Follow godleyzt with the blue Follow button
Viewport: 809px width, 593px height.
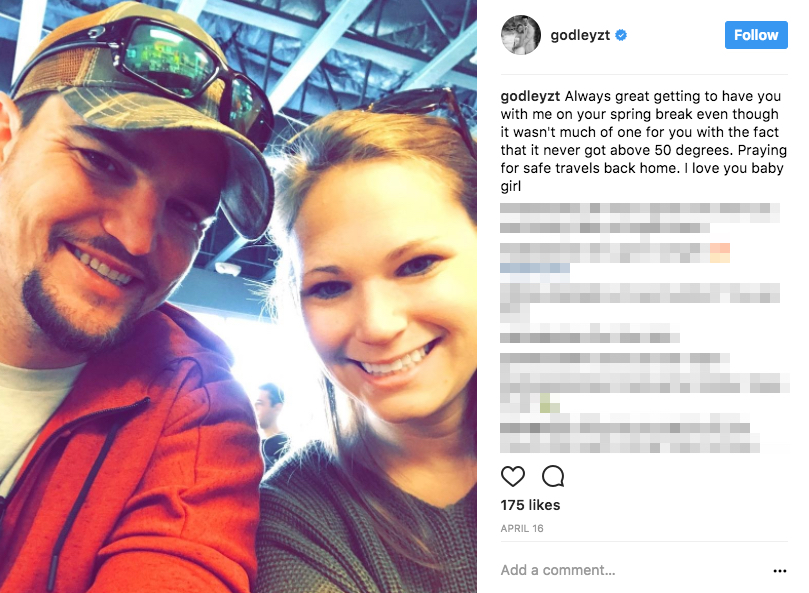coord(756,35)
